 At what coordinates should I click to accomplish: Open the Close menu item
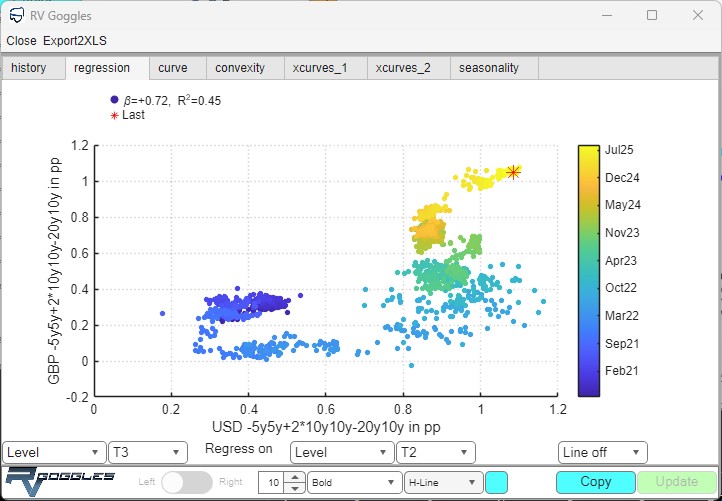[x=21, y=41]
